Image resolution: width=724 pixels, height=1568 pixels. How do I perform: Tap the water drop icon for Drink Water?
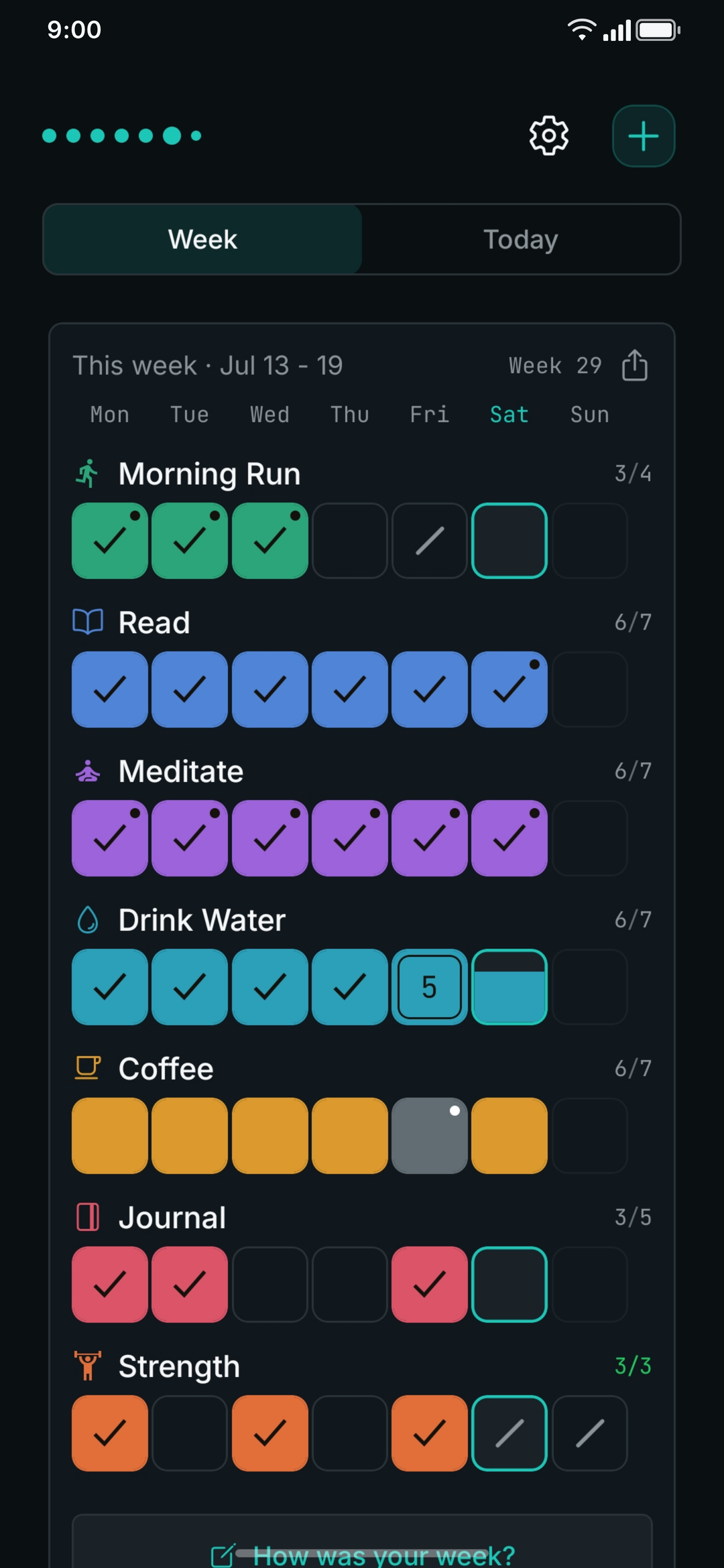click(88, 920)
